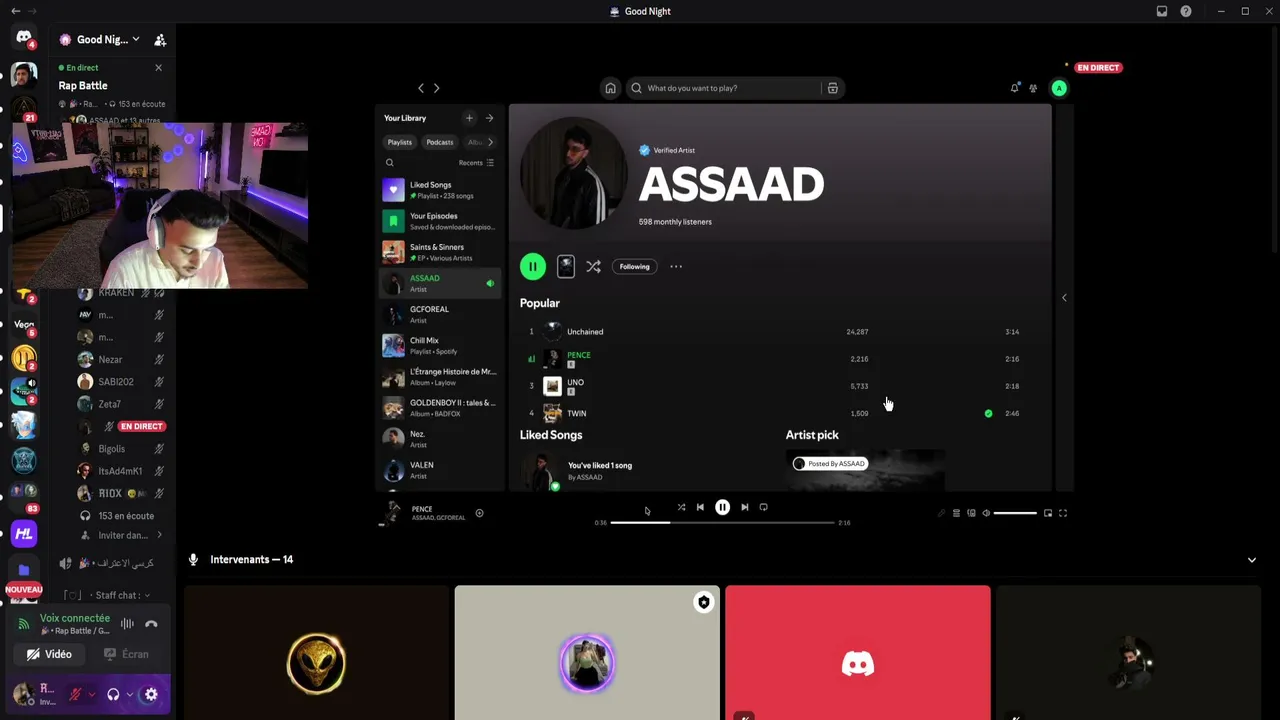Open Discord user settings gear
Screen dimensions: 1280x720
[151, 694]
